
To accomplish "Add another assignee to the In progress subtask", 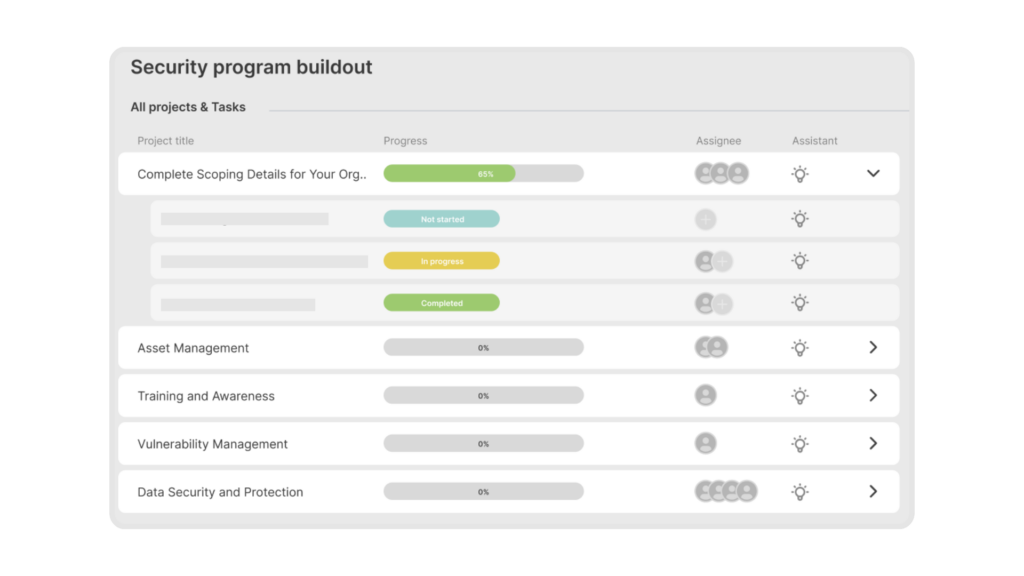I will click(722, 262).
